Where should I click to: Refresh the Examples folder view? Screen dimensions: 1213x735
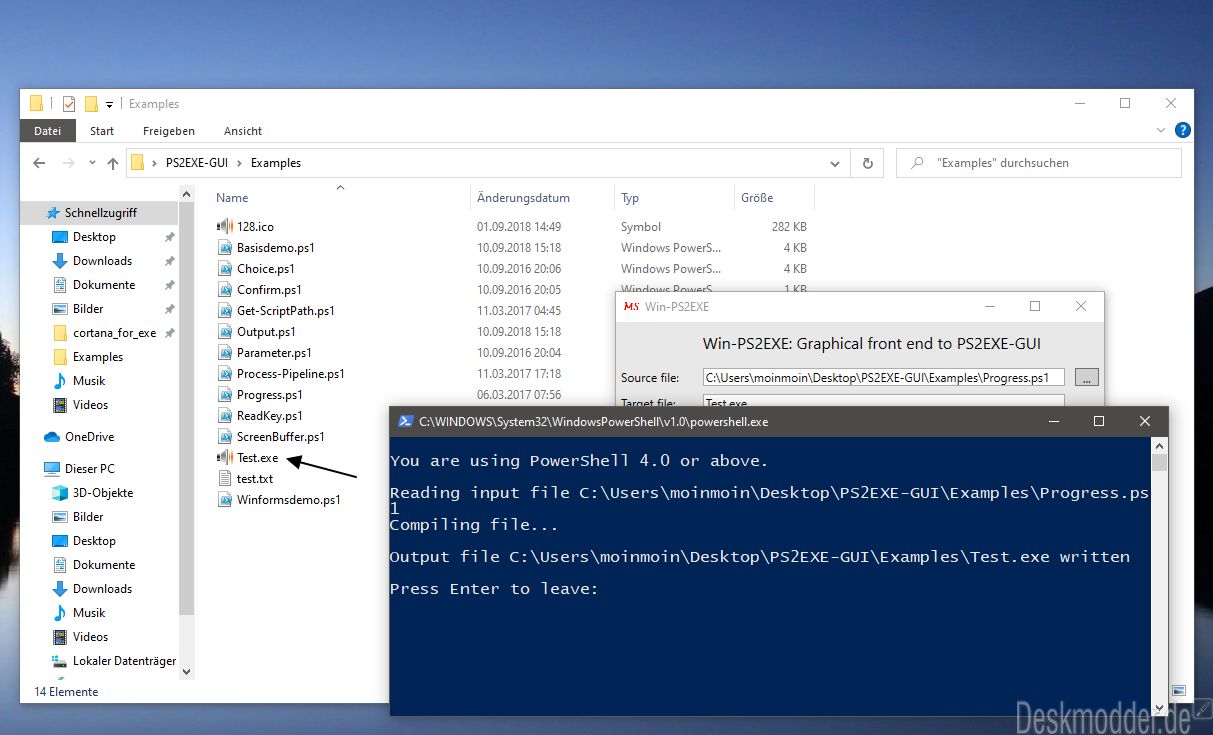click(x=867, y=163)
